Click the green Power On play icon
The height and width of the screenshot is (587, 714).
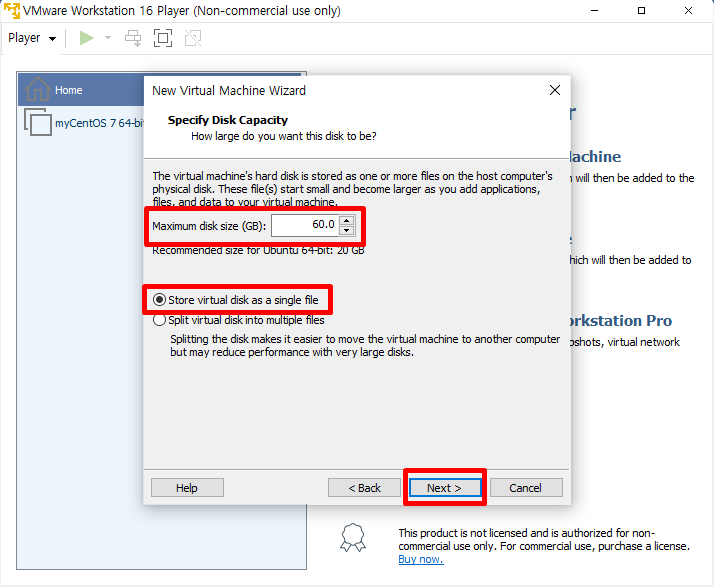click(x=86, y=38)
